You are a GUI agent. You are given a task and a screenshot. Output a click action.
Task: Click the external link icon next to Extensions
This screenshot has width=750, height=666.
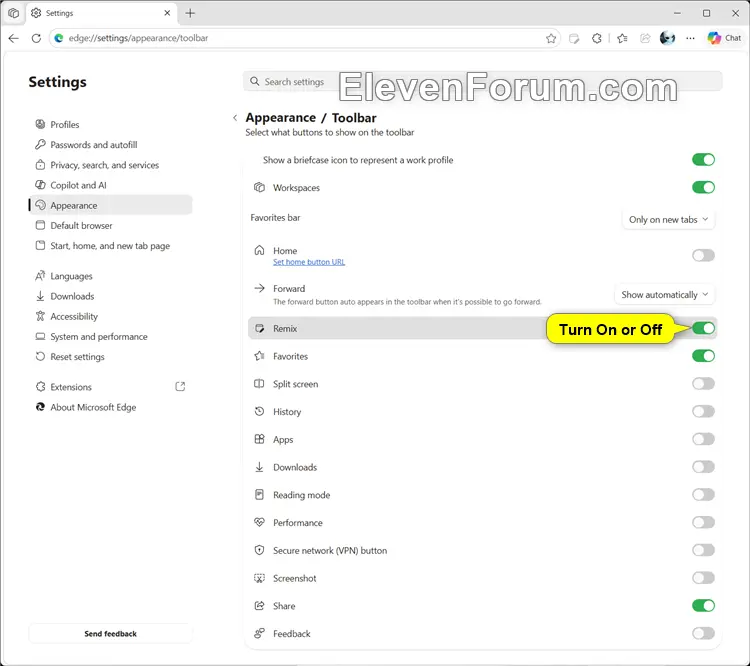pos(180,387)
